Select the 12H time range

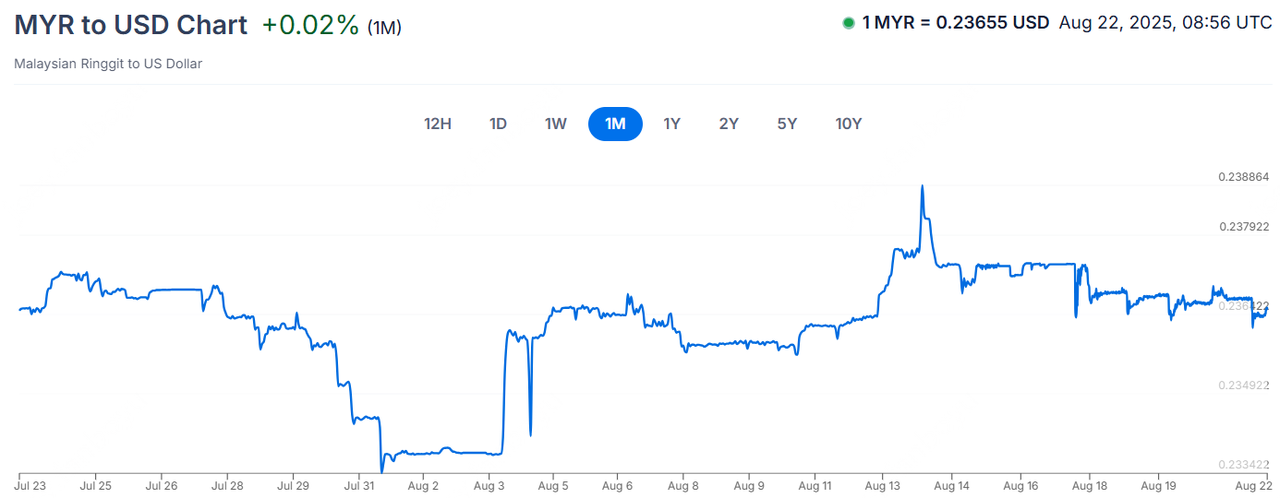(438, 124)
